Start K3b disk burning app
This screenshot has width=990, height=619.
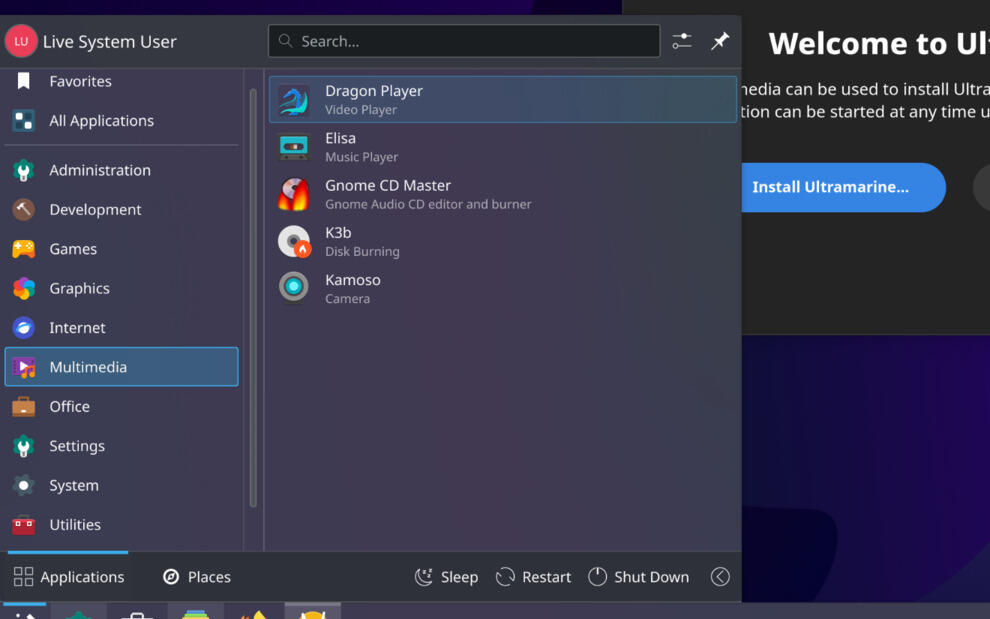[x=503, y=241]
